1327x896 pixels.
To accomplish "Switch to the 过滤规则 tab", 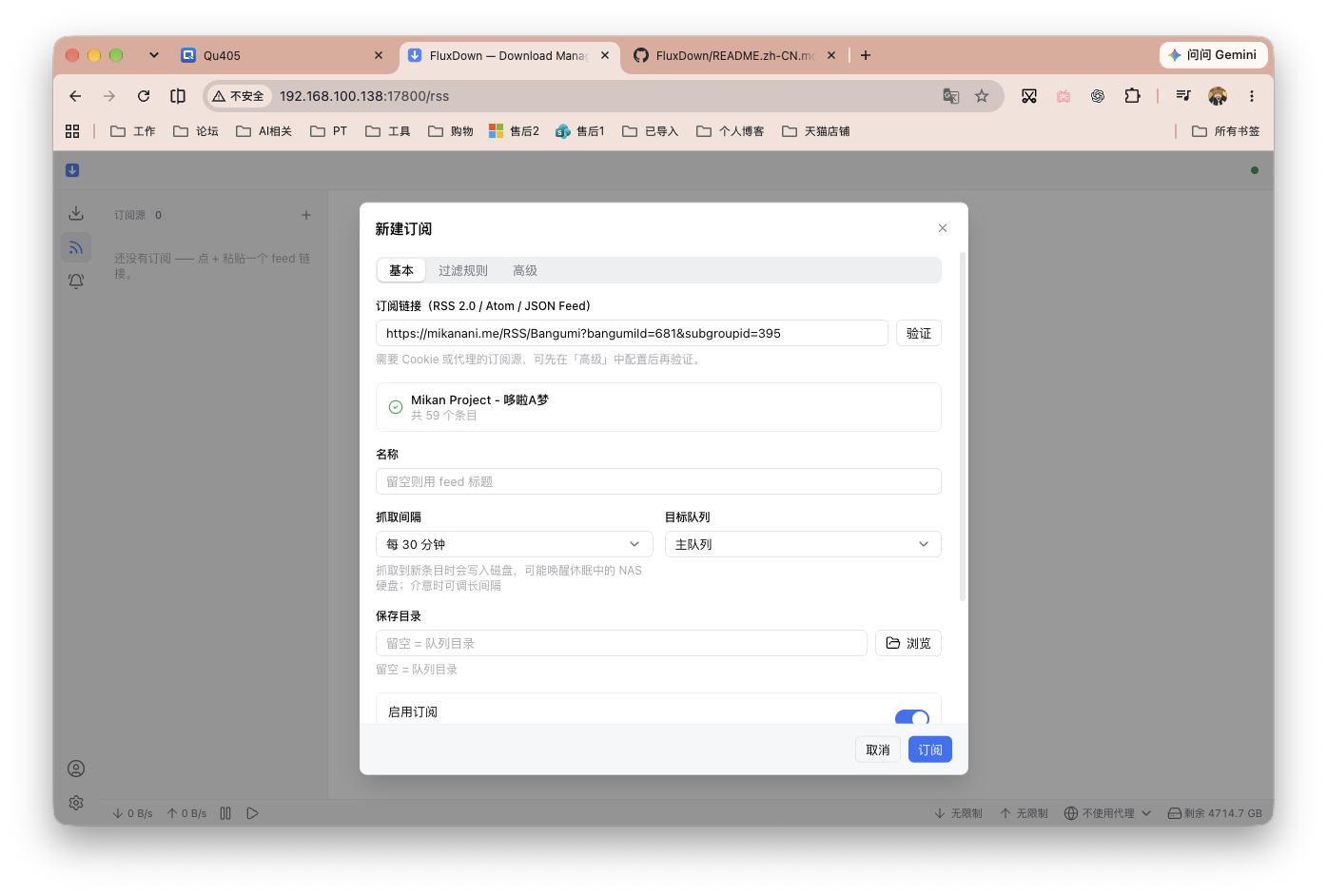I will (463, 271).
